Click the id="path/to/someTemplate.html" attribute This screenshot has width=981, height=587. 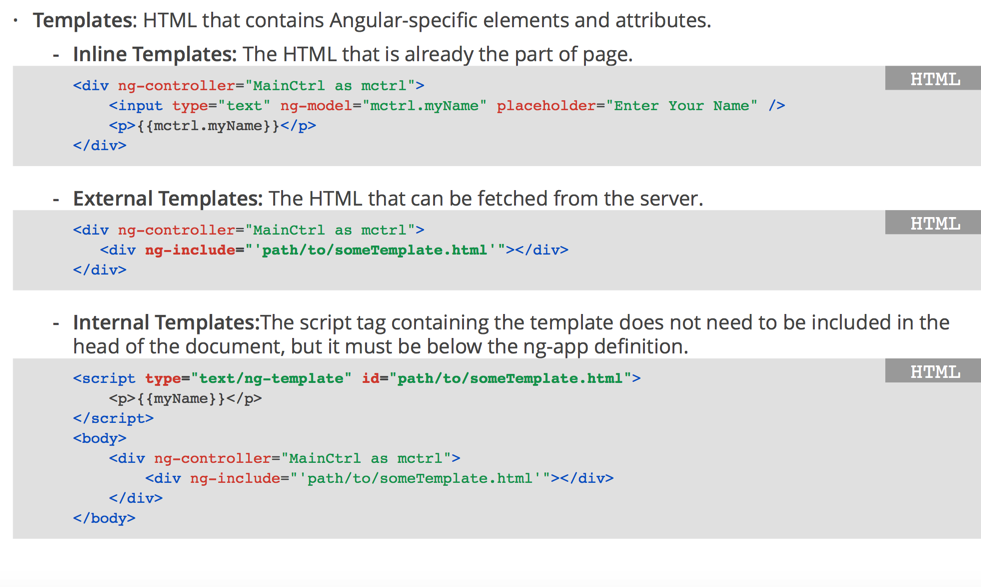497,379
